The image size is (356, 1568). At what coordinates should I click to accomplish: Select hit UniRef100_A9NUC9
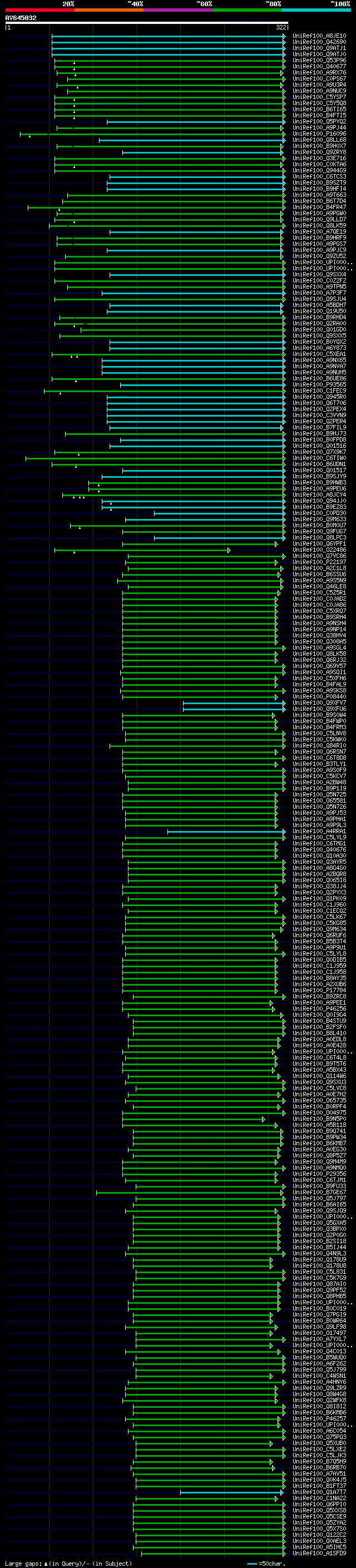tap(319, 91)
